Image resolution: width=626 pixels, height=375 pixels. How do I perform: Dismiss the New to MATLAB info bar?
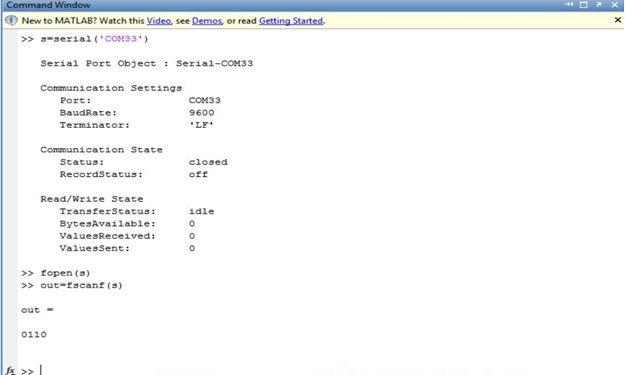[618, 20]
